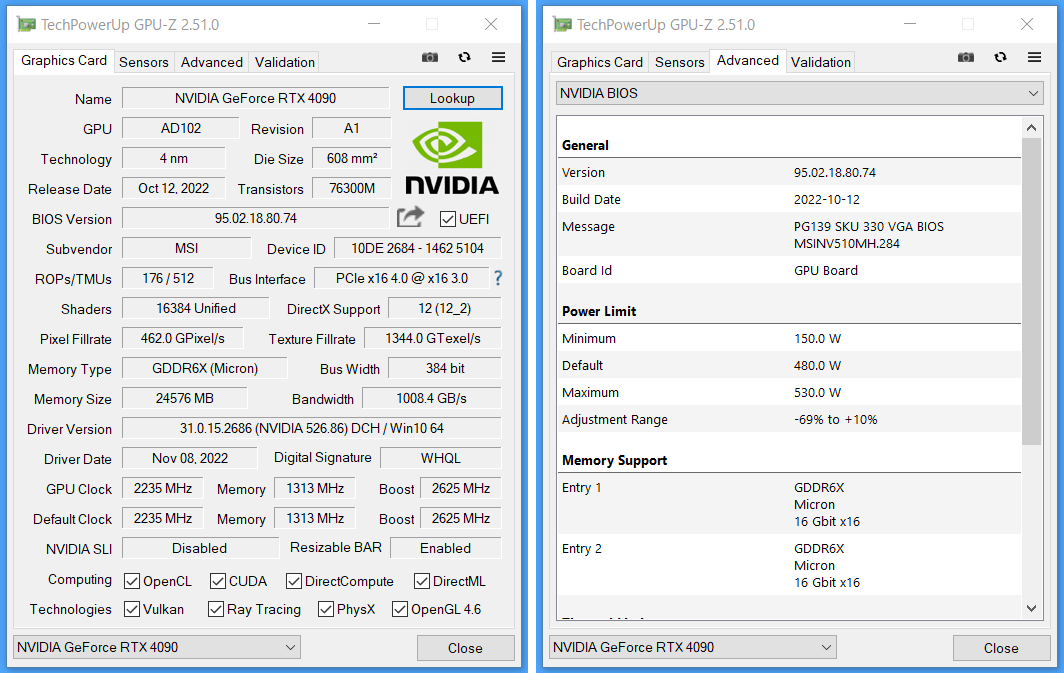Toggle the DirectCompute checkbox
Screen dimensions: 1064x673
(294, 581)
